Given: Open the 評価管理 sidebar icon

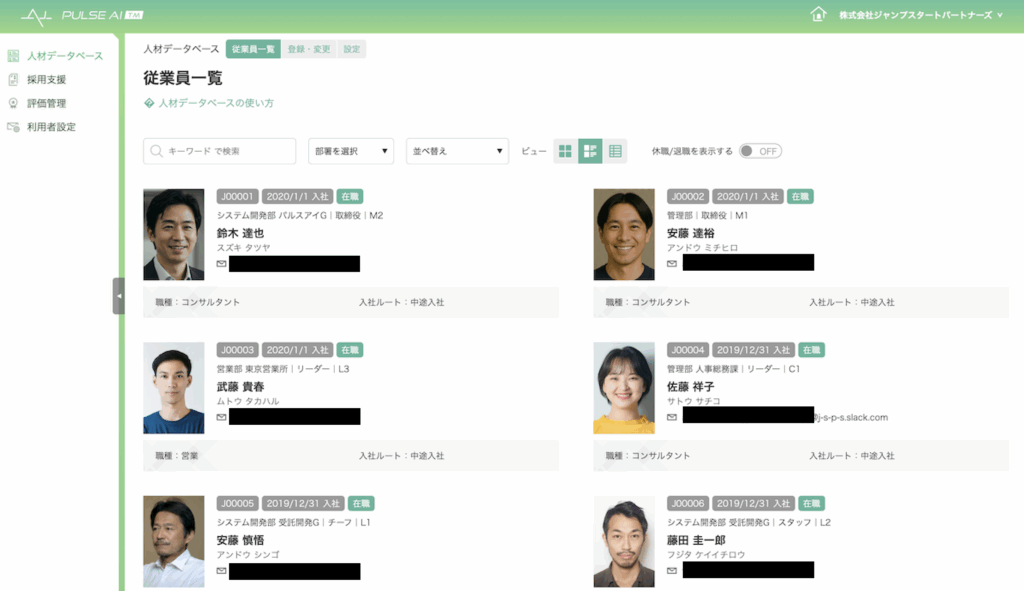Looking at the screenshot, I should click(13, 103).
